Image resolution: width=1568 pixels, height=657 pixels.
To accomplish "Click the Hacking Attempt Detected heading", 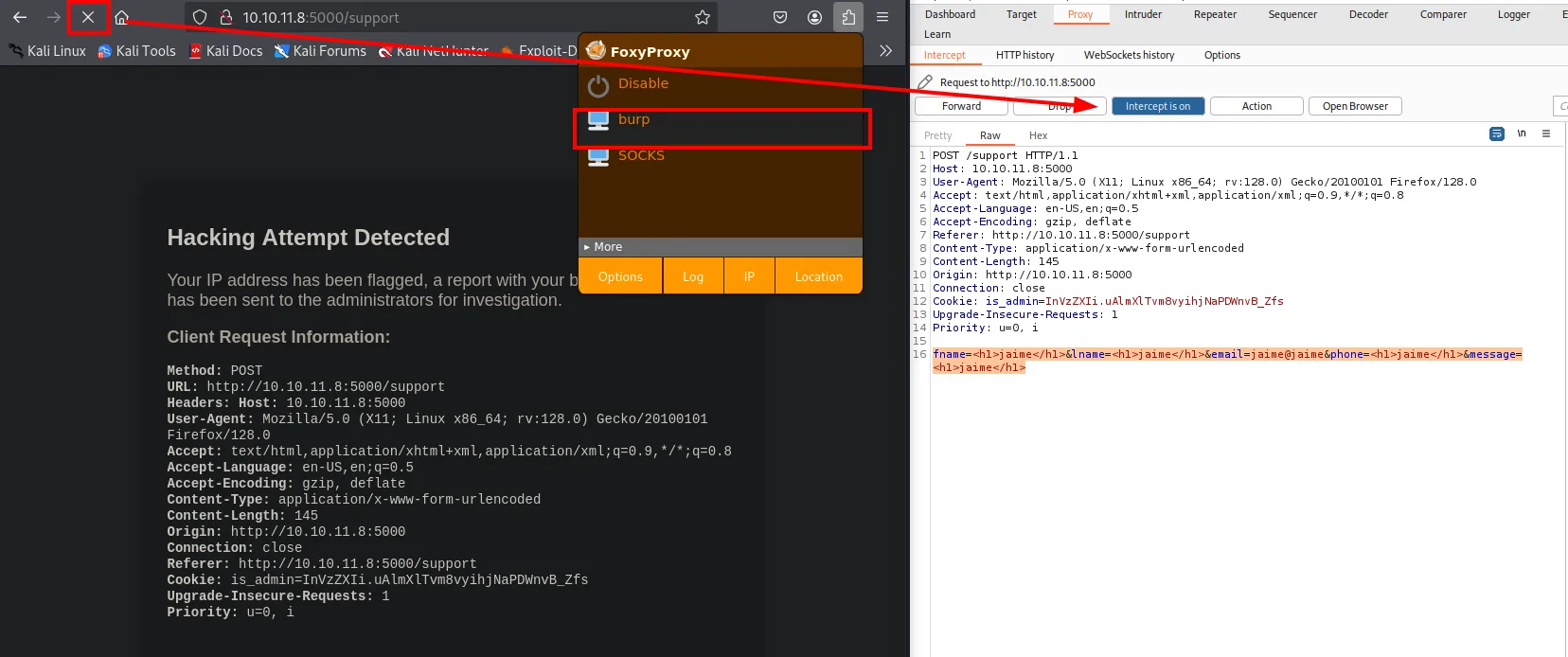I will pos(308,238).
